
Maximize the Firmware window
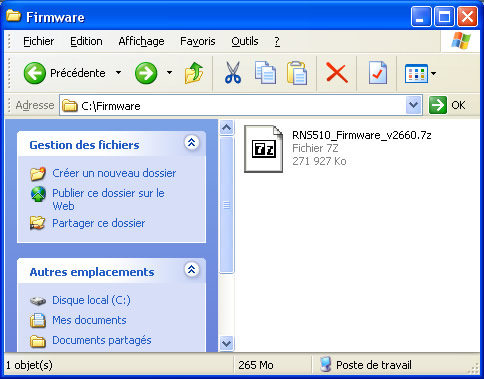click(x=444, y=16)
